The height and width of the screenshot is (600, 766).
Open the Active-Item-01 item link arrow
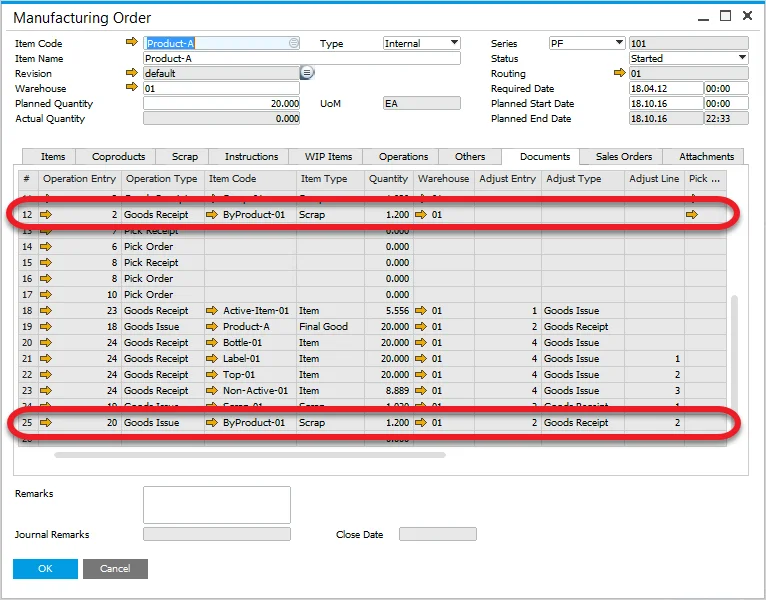[x=212, y=311]
